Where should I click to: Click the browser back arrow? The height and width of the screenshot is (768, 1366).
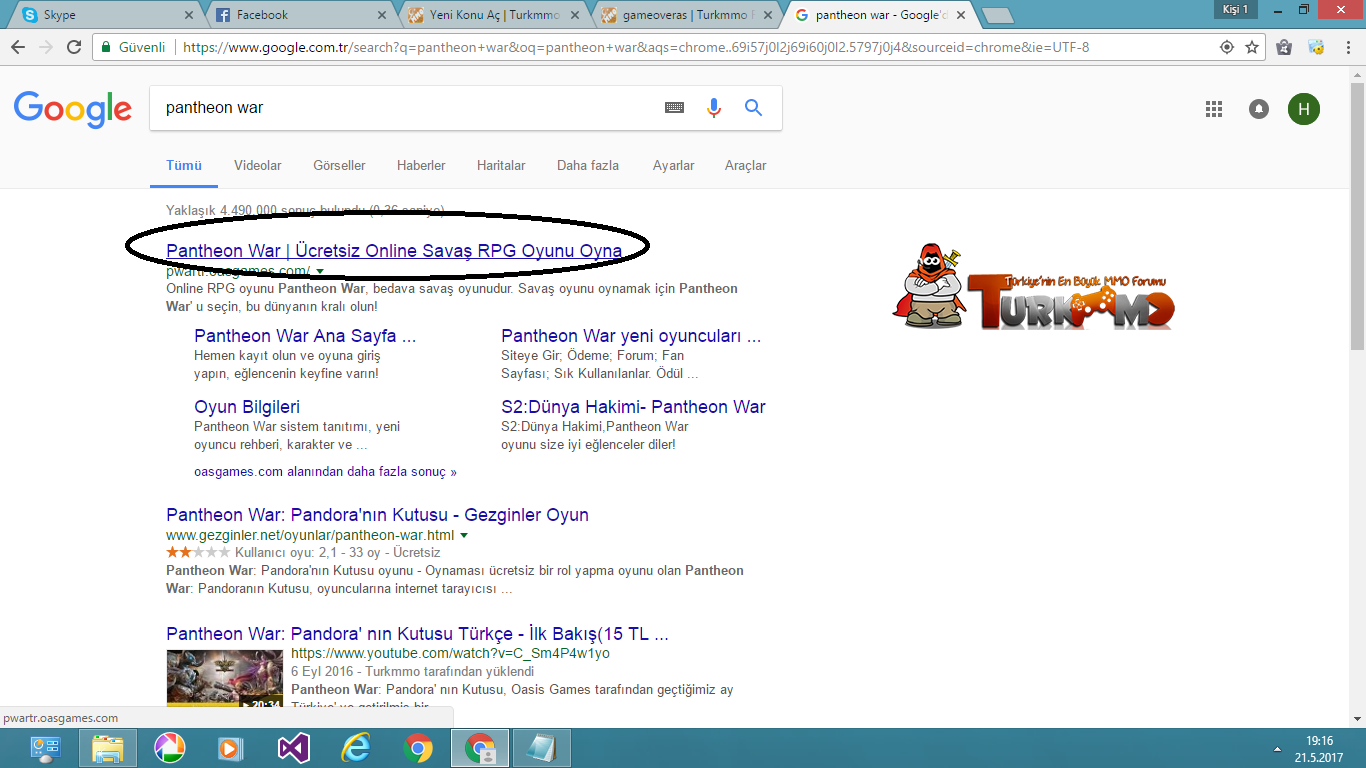(x=18, y=47)
